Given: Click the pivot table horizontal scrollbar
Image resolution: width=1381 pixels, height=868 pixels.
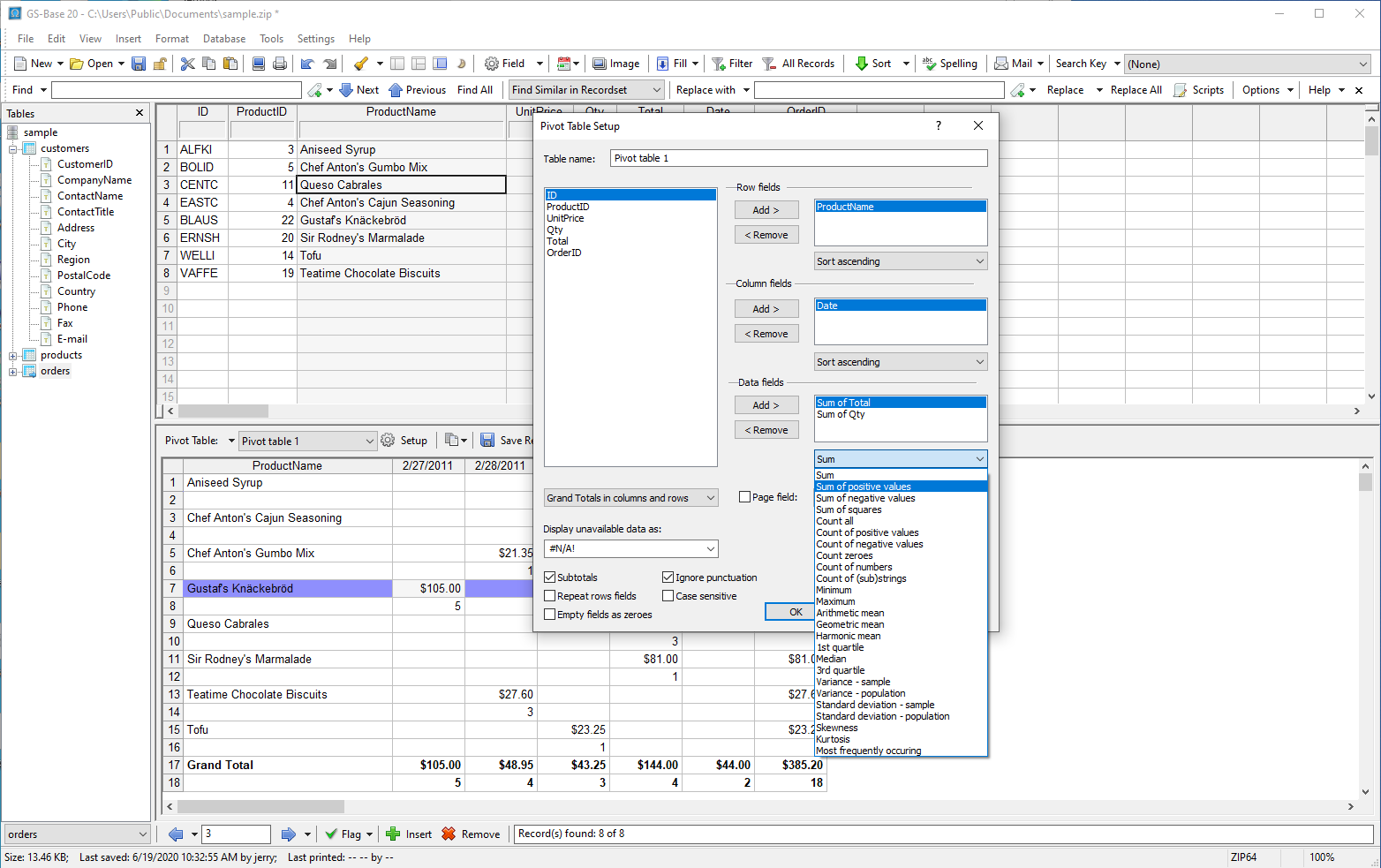Looking at the screenshot, I should [x=260, y=806].
